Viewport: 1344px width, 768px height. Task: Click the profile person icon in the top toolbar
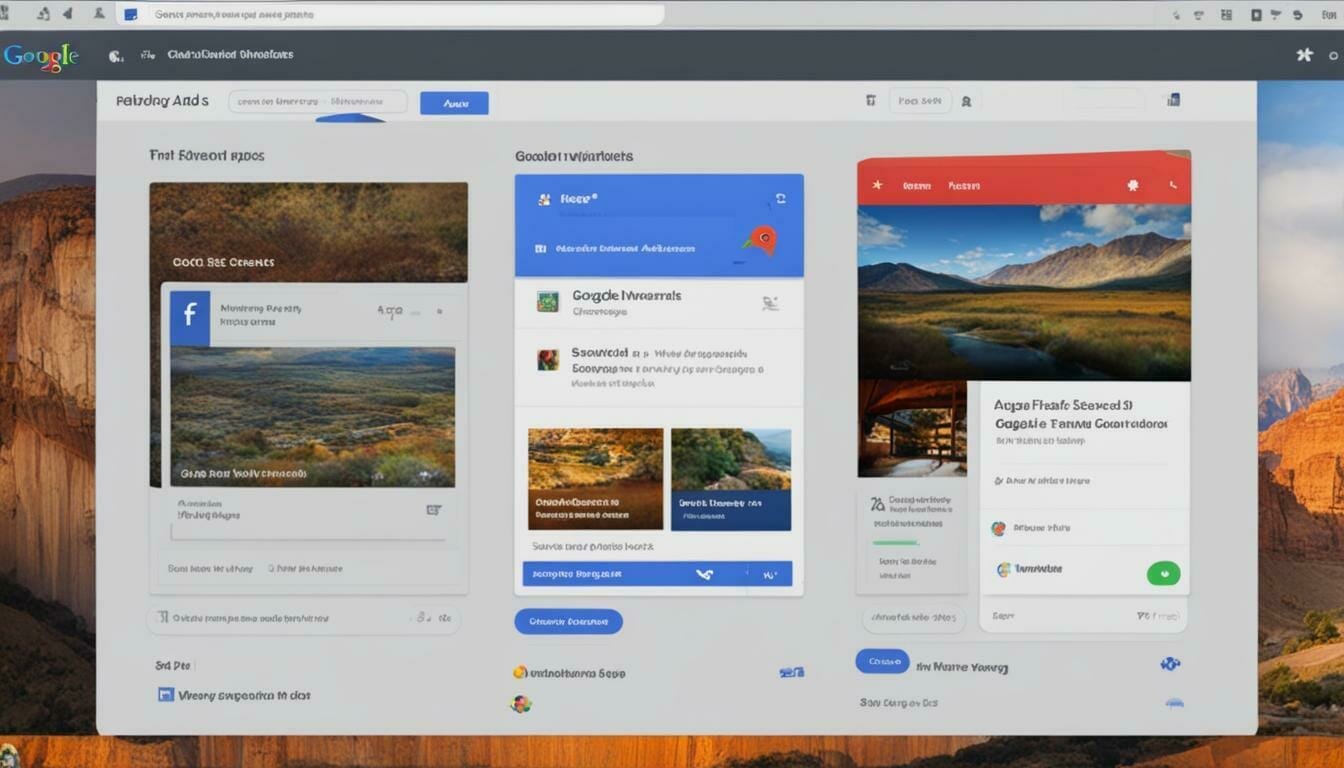click(x=966, y=100)
